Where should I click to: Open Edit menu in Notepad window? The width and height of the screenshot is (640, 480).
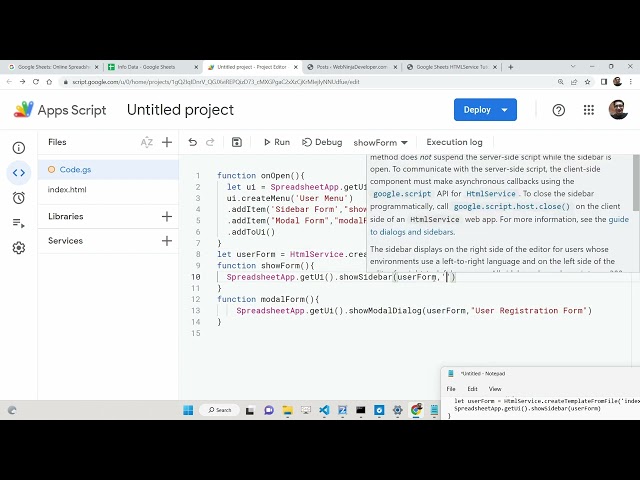[472, 389]
